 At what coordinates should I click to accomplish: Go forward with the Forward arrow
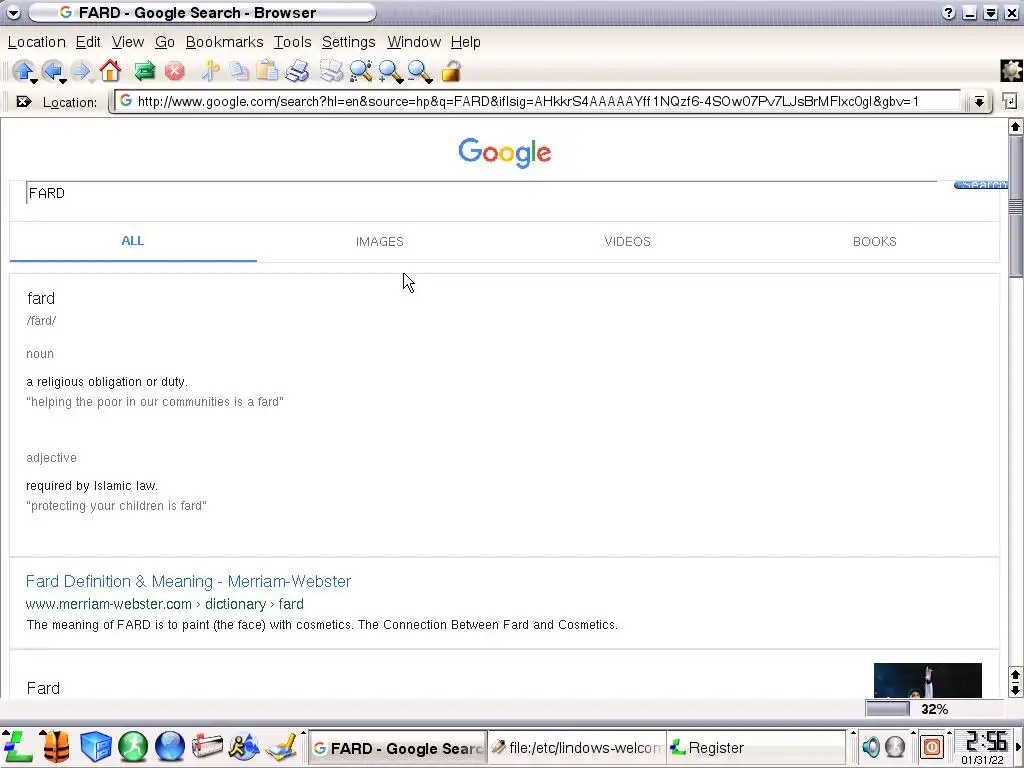click(81, 70)
